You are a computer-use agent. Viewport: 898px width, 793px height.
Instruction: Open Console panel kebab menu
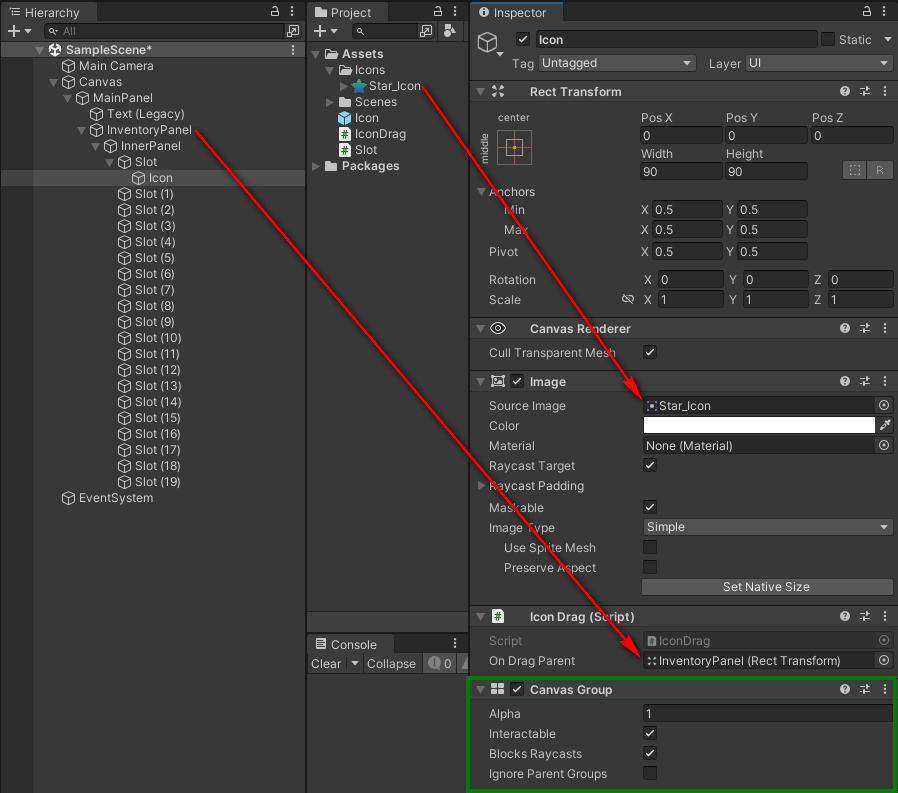455,643
